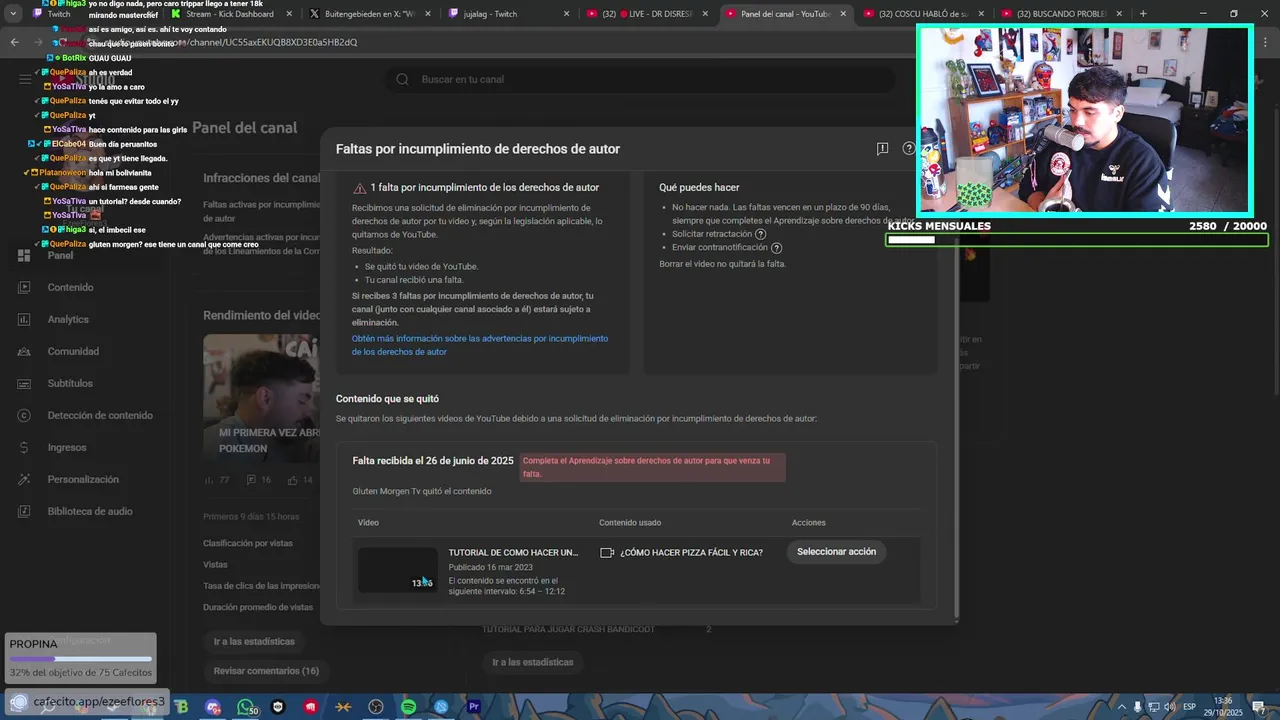Viewport: 1280px width, 720px height.
Task: Click the red Completa el Aprendizaje notice
Action: click(x=653, y=467)
